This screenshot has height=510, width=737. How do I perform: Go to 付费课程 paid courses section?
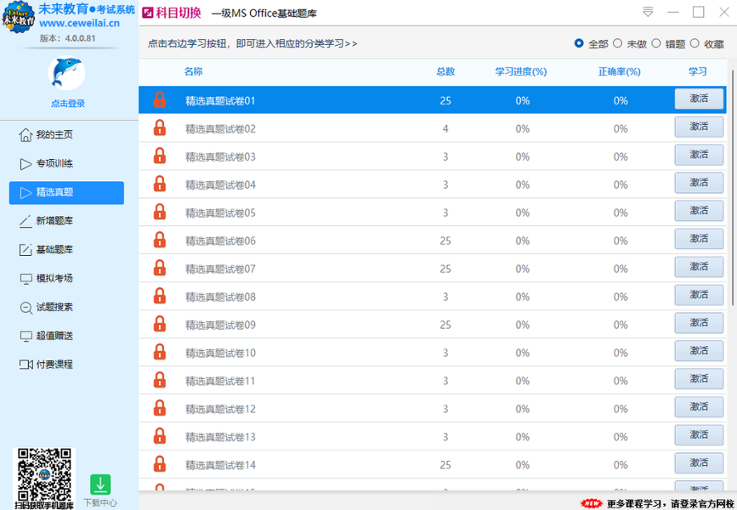(54, 365)
